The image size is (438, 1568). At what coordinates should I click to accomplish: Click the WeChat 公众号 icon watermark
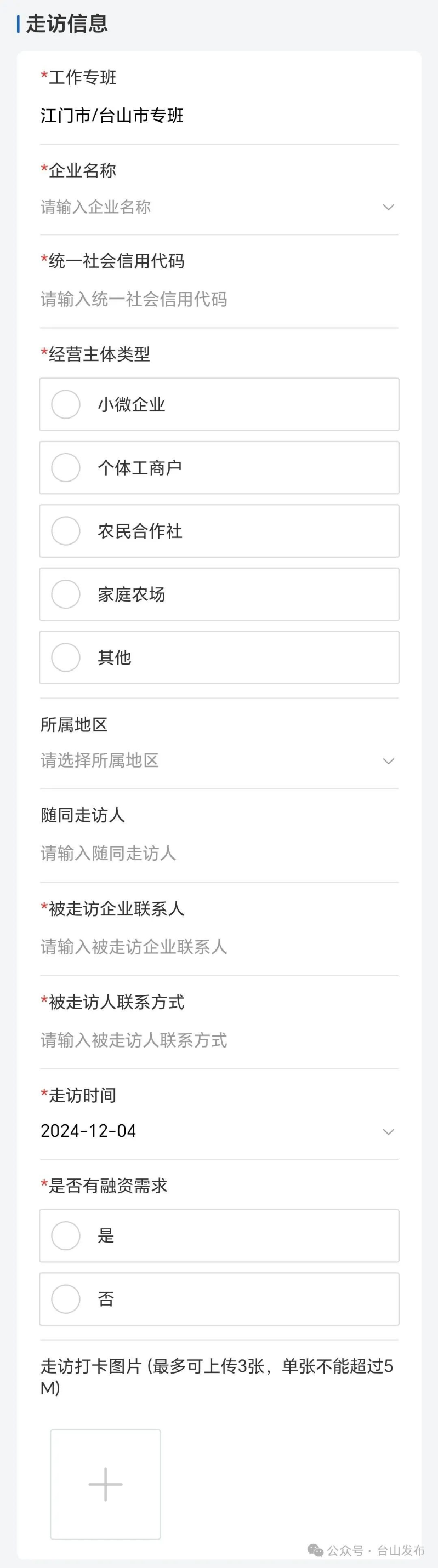pos(316,1550)
